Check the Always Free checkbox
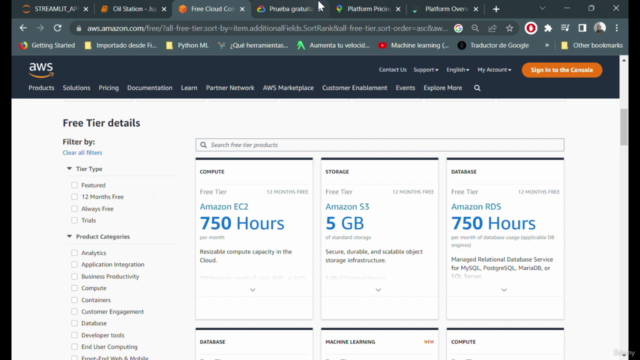This screenshot has width=640, height=360. point(74,209)
